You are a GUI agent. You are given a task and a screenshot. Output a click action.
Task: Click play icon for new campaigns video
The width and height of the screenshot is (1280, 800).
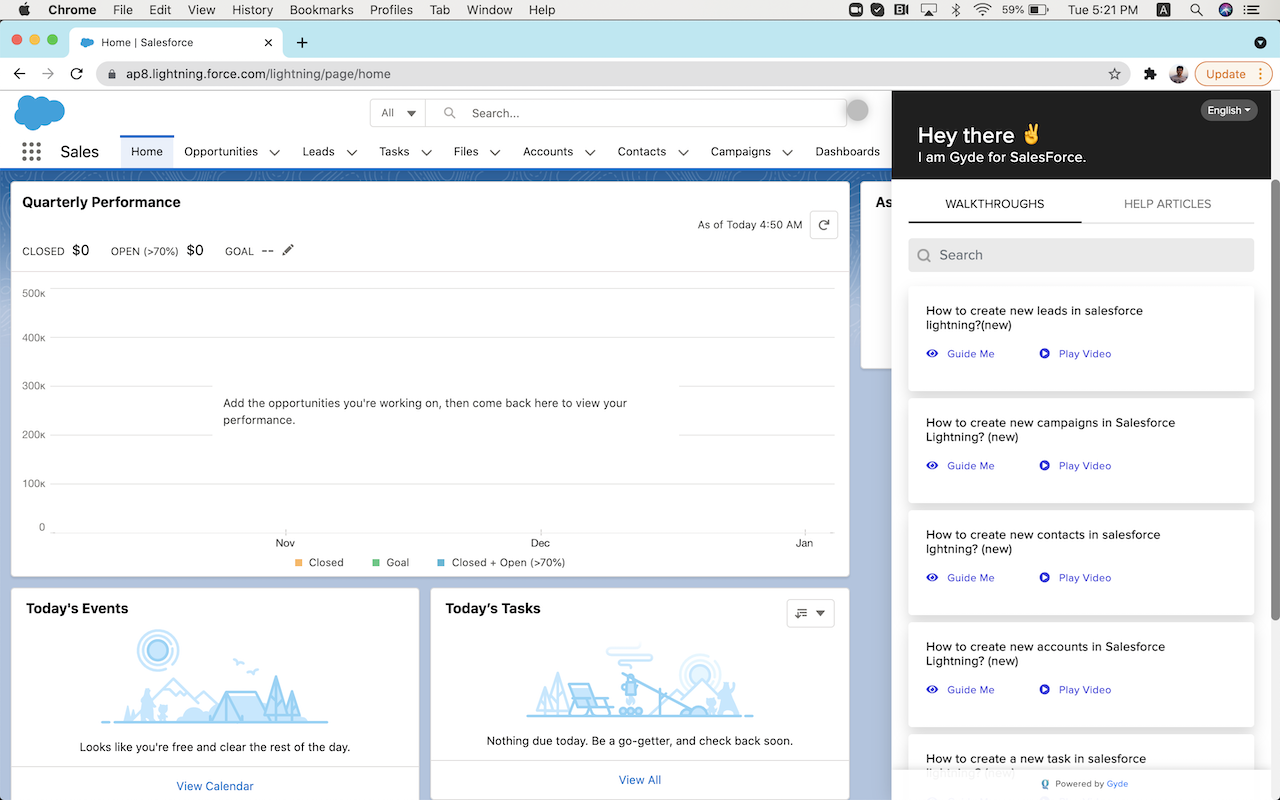tap(1044, 465)
